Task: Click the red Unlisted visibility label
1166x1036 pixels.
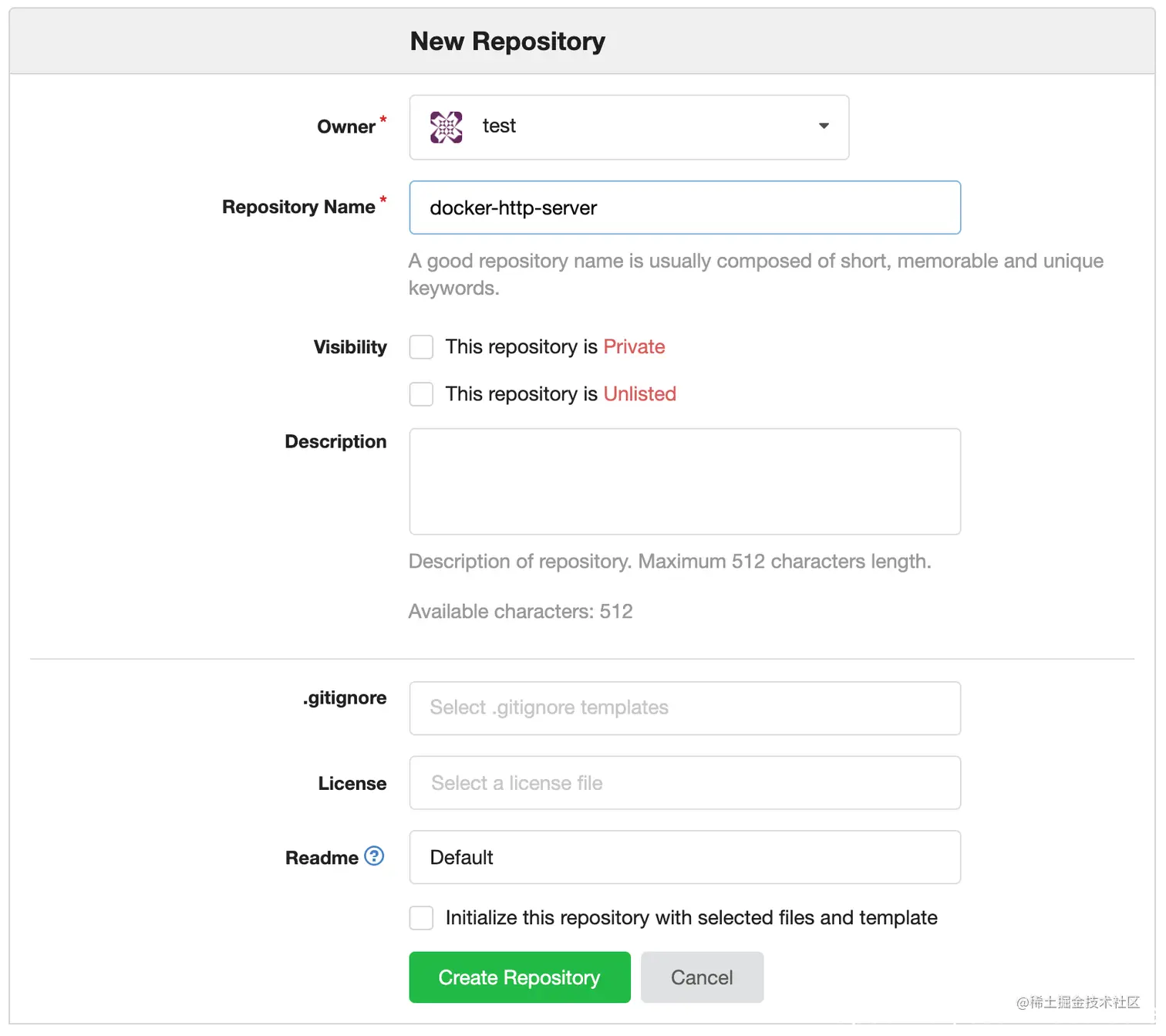Action: click(x=639, y=394)
